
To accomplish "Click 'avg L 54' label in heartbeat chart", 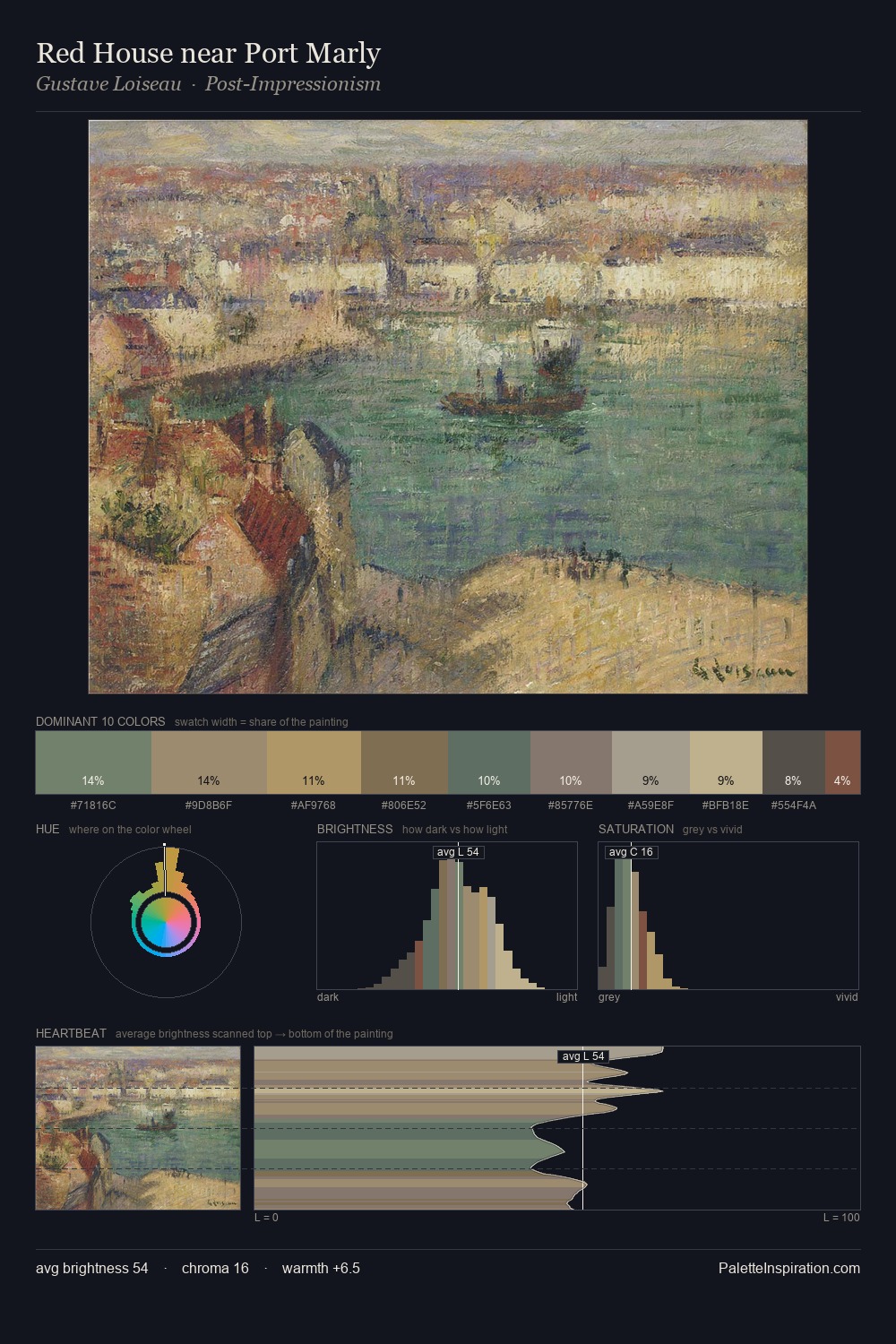I will [583, 1056].
